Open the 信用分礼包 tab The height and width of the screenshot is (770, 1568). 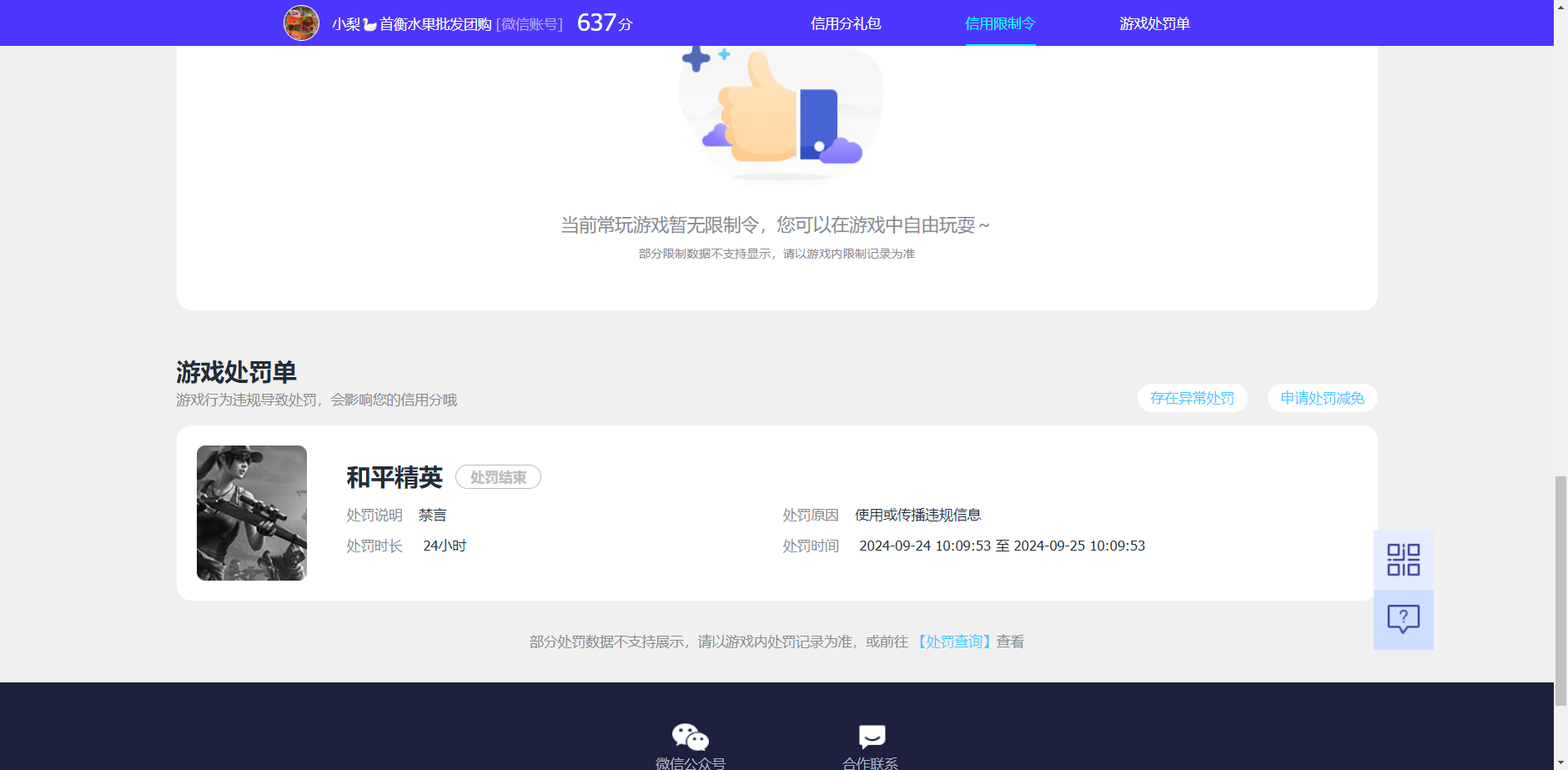[846, 23]
